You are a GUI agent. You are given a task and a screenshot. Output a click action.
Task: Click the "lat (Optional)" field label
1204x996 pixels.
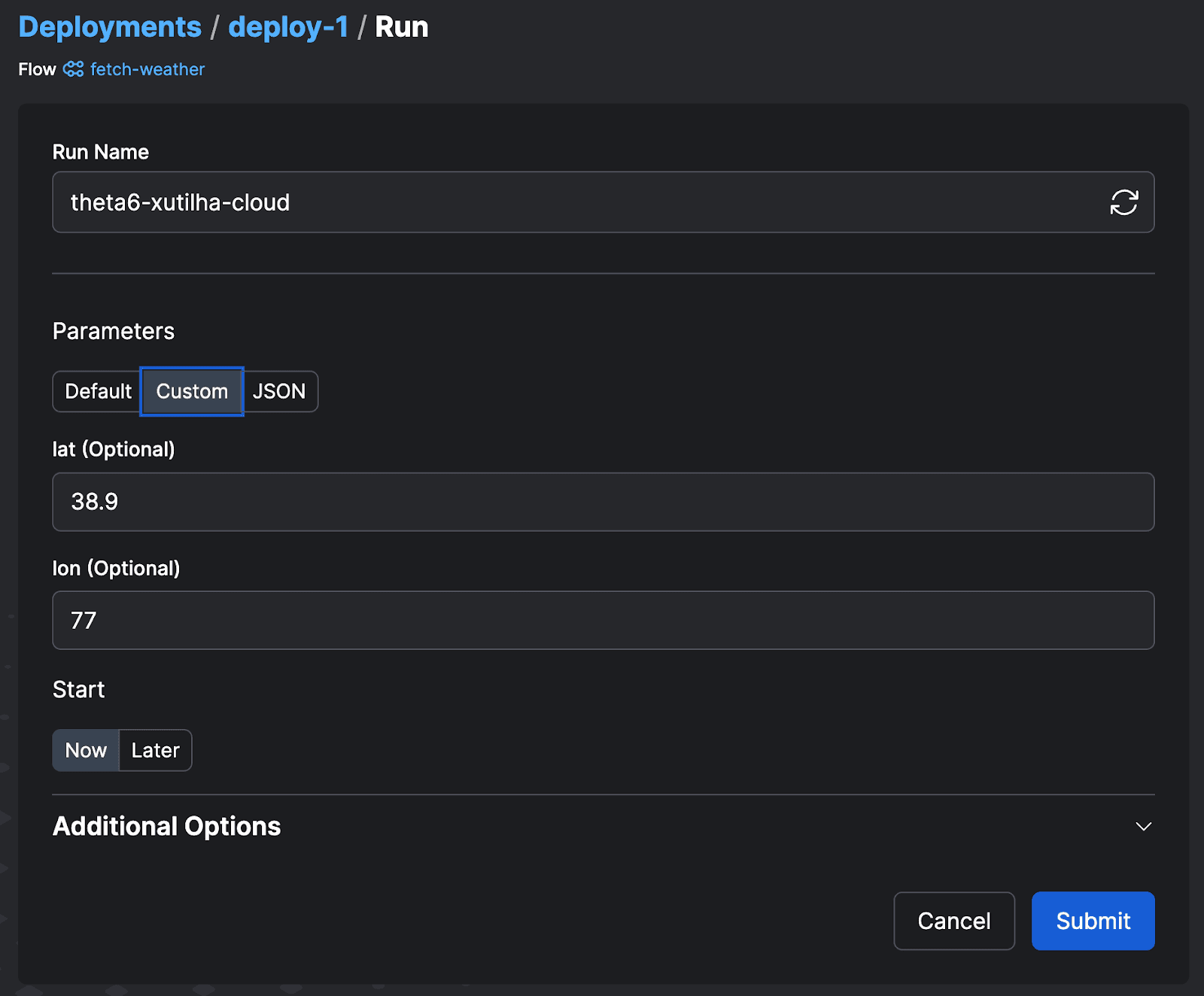pos(114,449)
